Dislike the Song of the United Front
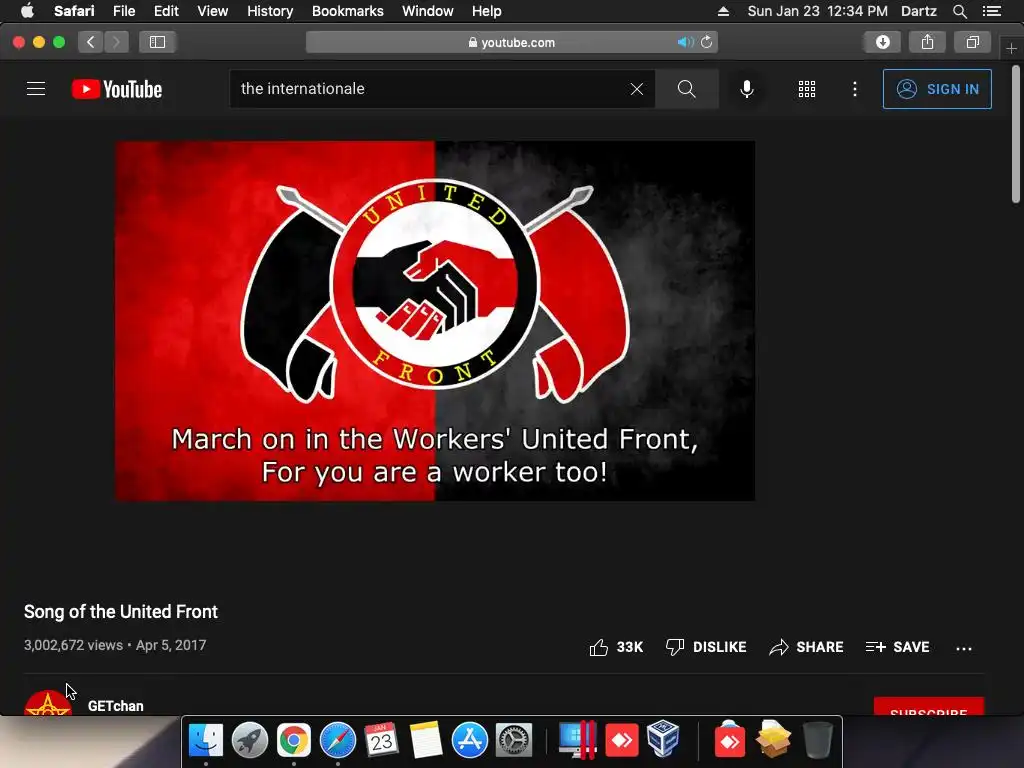 click(x=706, y=647)
